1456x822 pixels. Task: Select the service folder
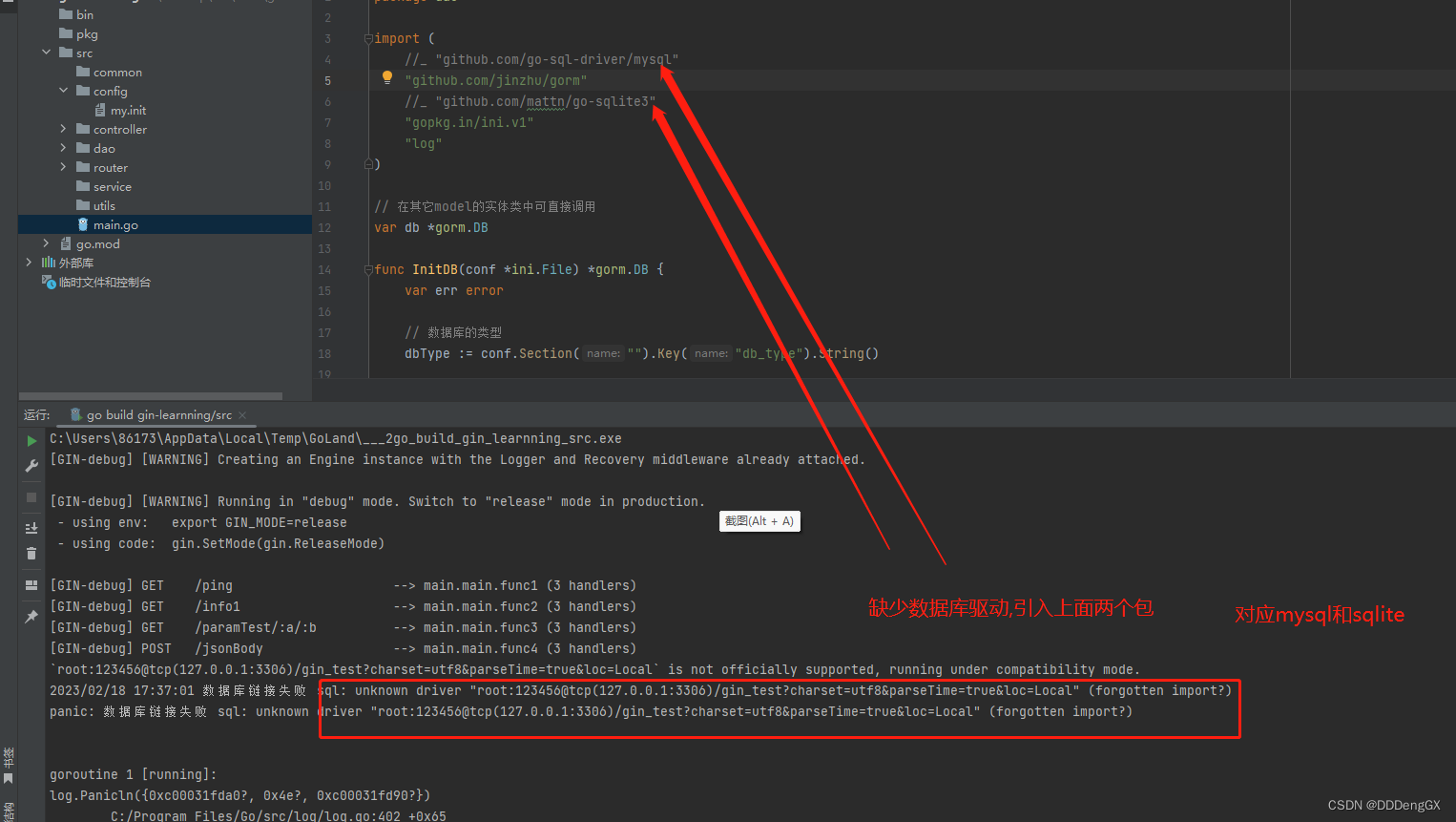tap(113, 186)
